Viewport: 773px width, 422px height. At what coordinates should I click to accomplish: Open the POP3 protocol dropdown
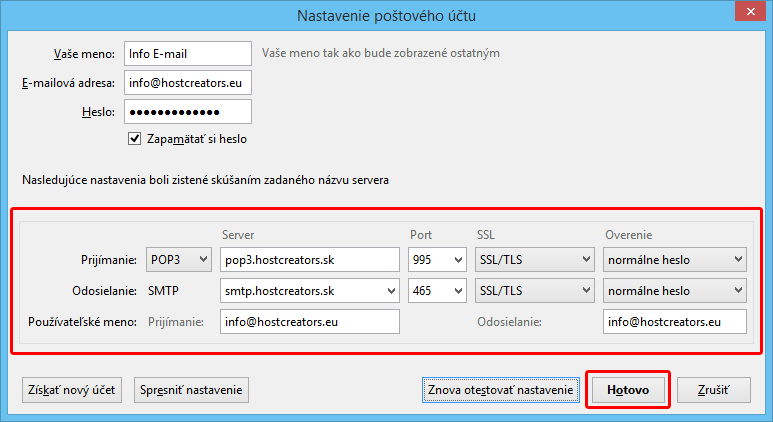pyautogui.click(x=178, y=259)
